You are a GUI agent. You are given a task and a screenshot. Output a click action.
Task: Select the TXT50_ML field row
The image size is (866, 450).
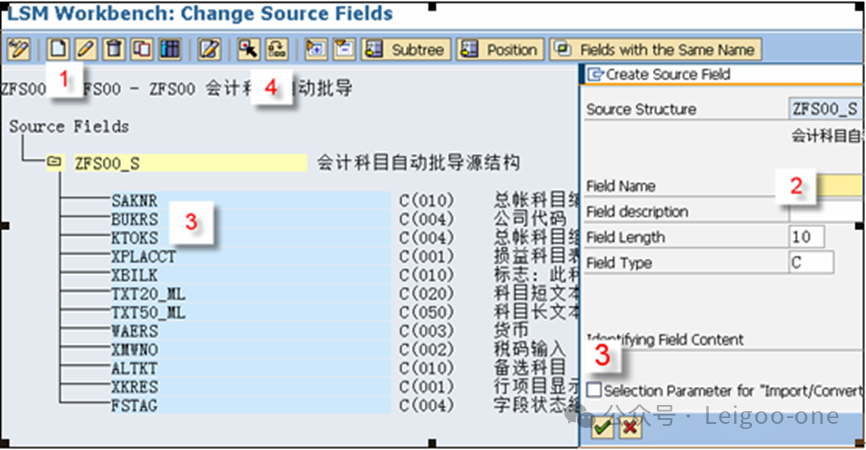point(148,313)
